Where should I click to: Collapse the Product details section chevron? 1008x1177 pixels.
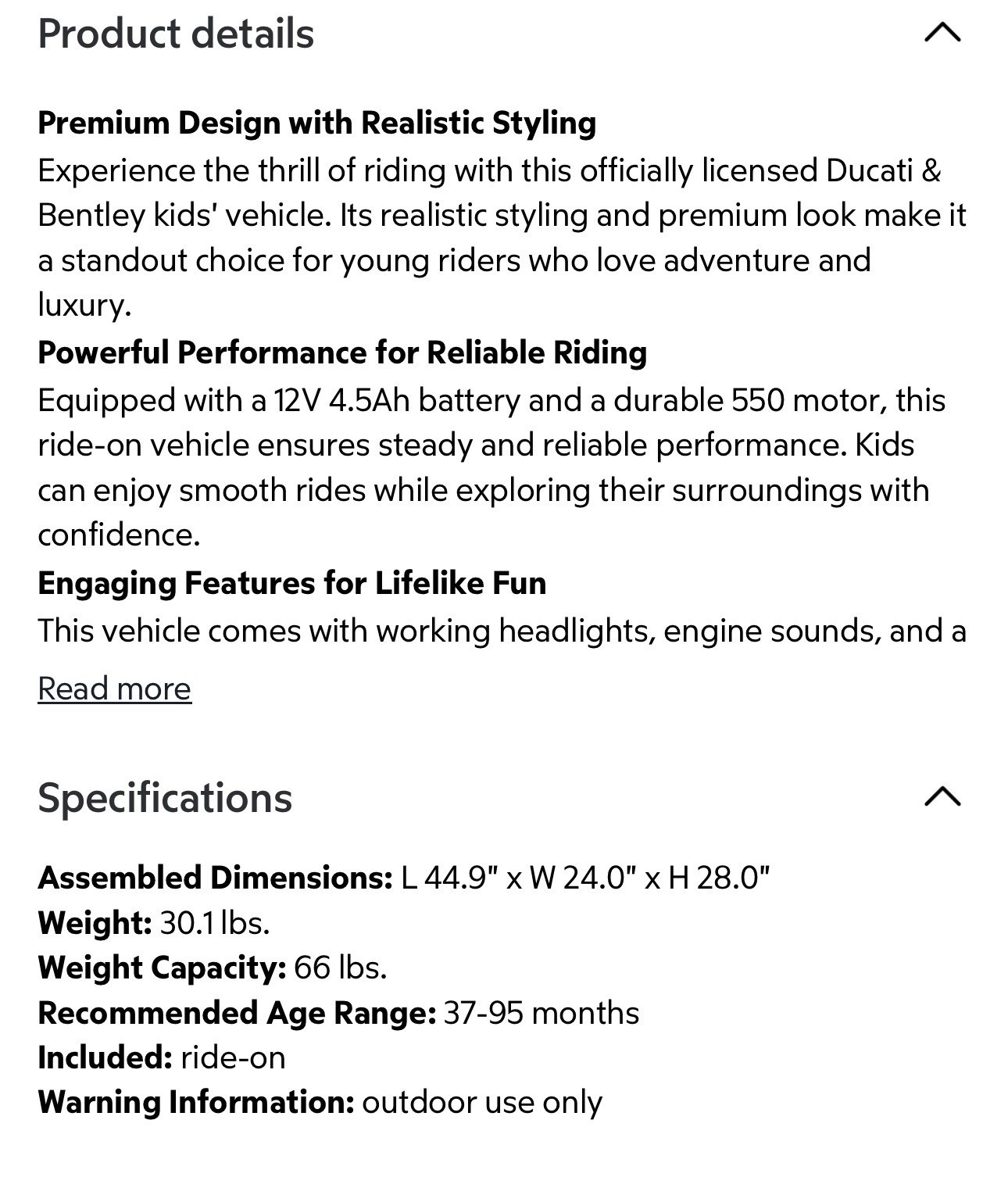(x=942, y=33)
